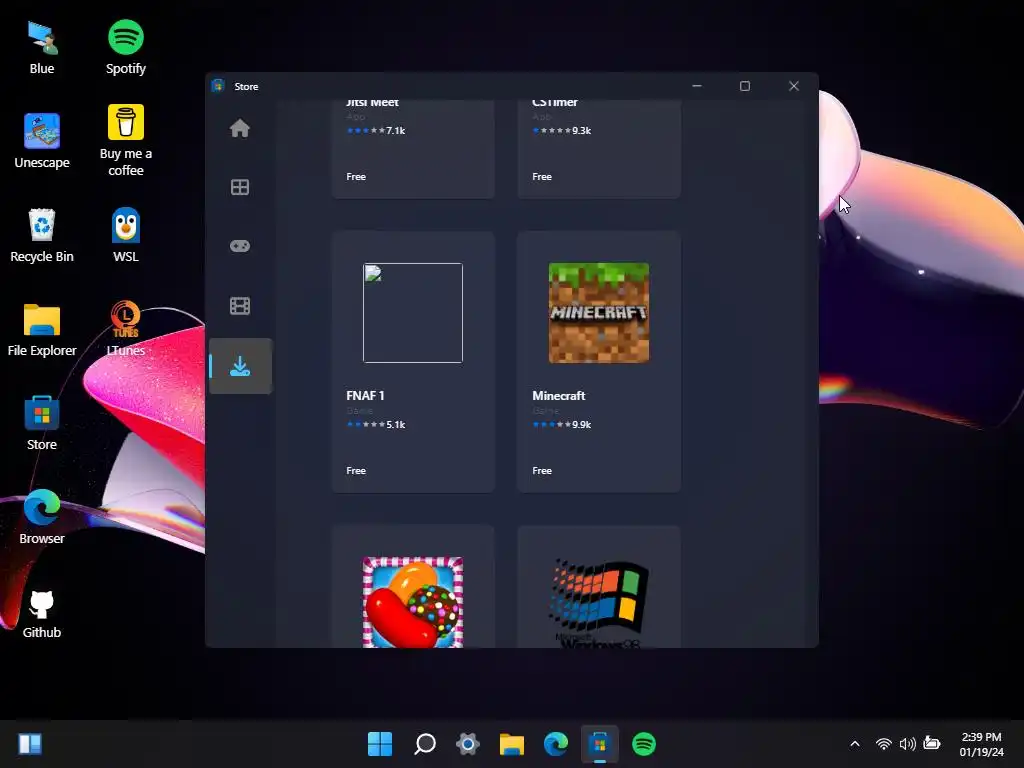Open the LTunes desktop icon
Viewport: 1024px width, 768px height.
125,330
